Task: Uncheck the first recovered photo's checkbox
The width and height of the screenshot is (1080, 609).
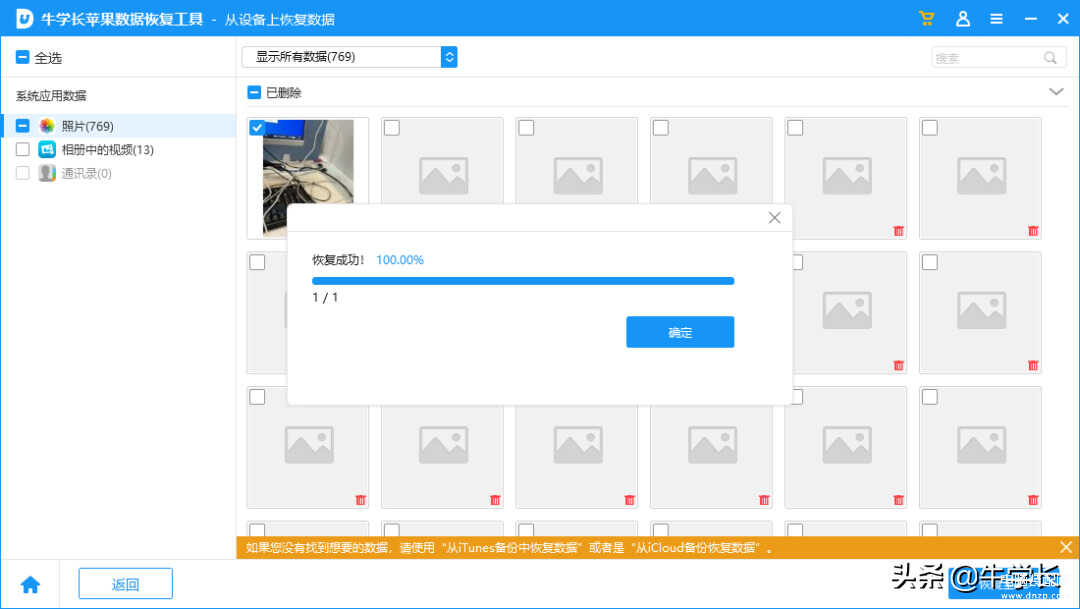Action: pyautogui.click(x=257, y=128)
